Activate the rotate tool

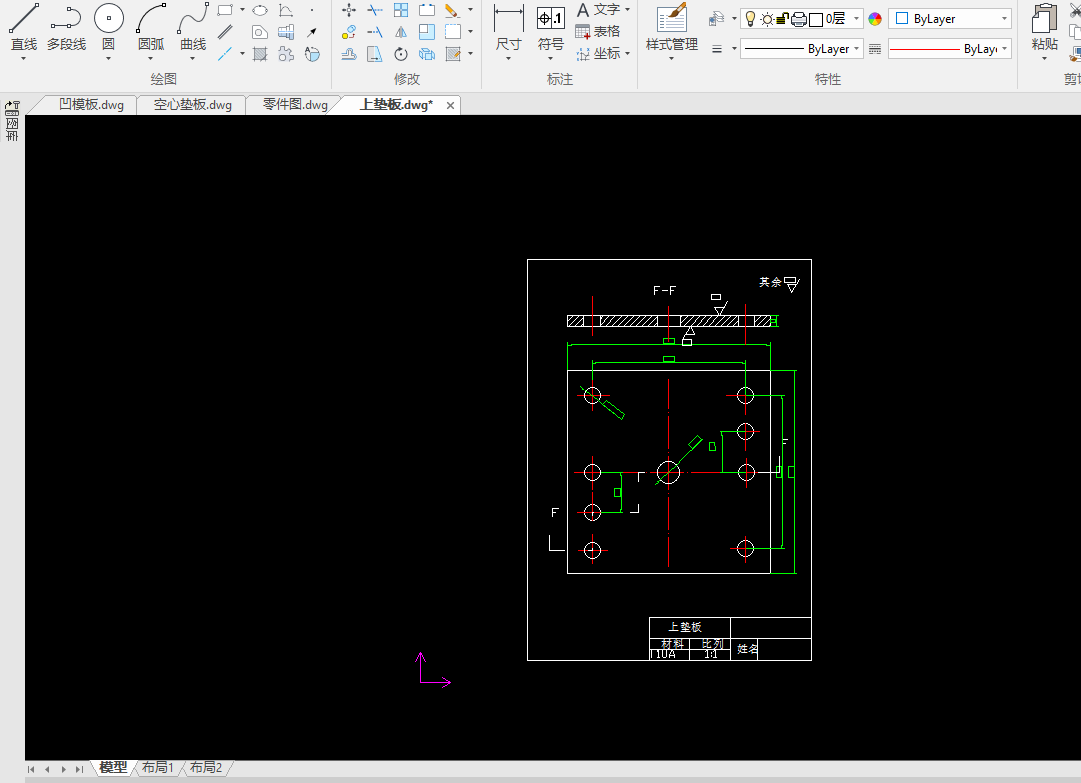(x=401, y=54)
